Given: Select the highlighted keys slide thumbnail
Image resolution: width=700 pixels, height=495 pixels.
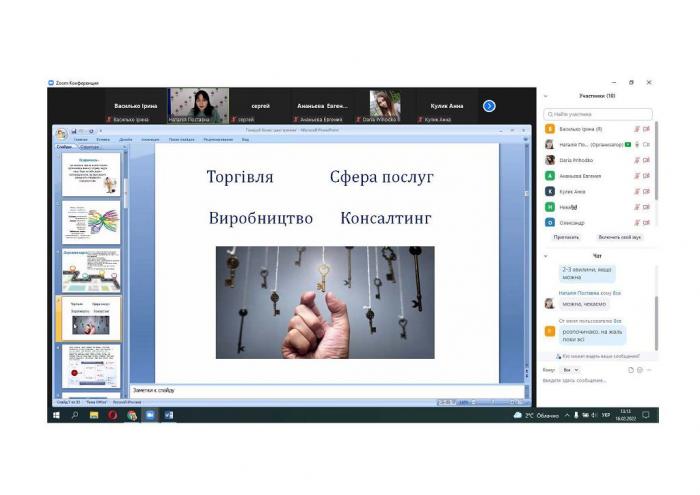Looking at the screenshot, I should pyautogui.click(x=91, y=318).
